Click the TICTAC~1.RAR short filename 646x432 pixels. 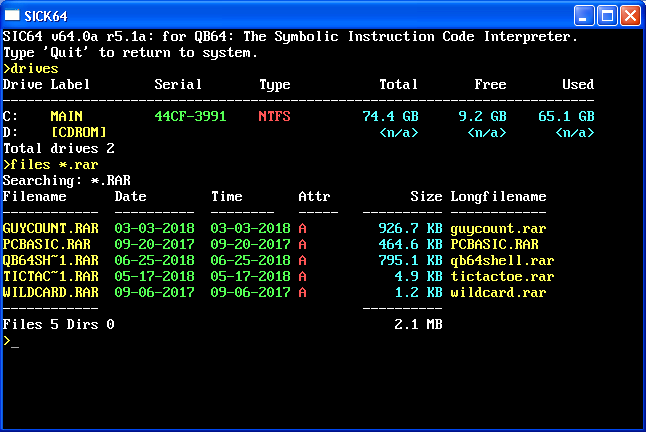50,277
